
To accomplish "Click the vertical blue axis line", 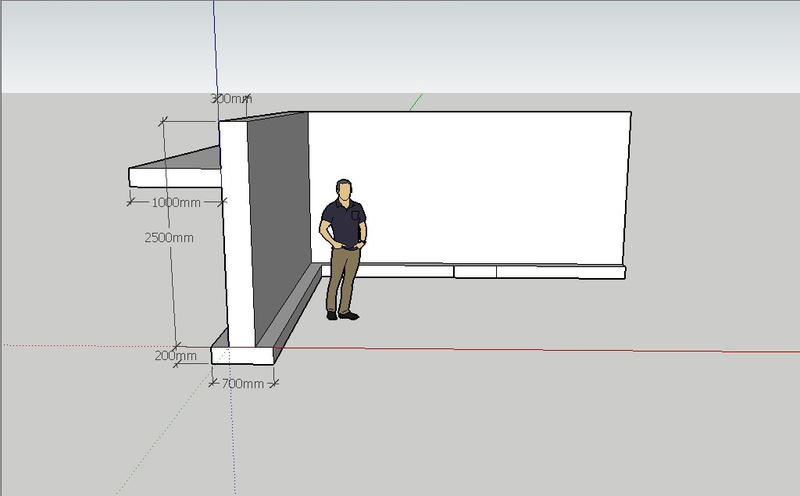I will click(x=215, y=50).
